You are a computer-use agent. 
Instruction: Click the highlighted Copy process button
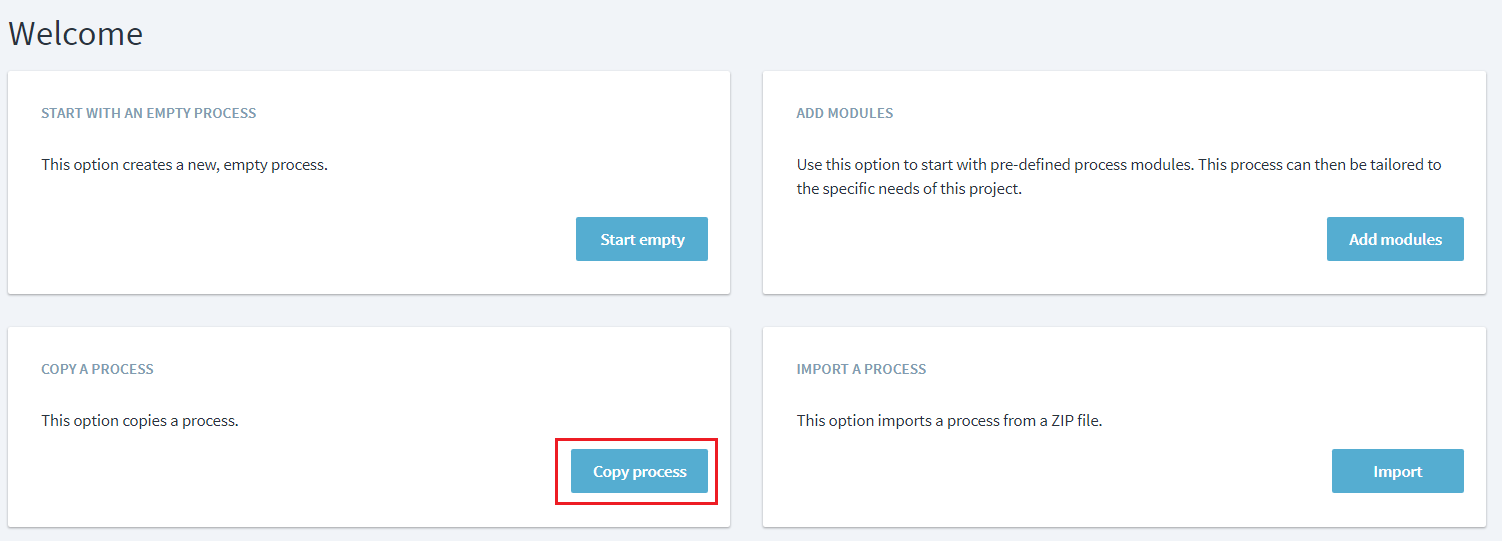tap(639, 471)
